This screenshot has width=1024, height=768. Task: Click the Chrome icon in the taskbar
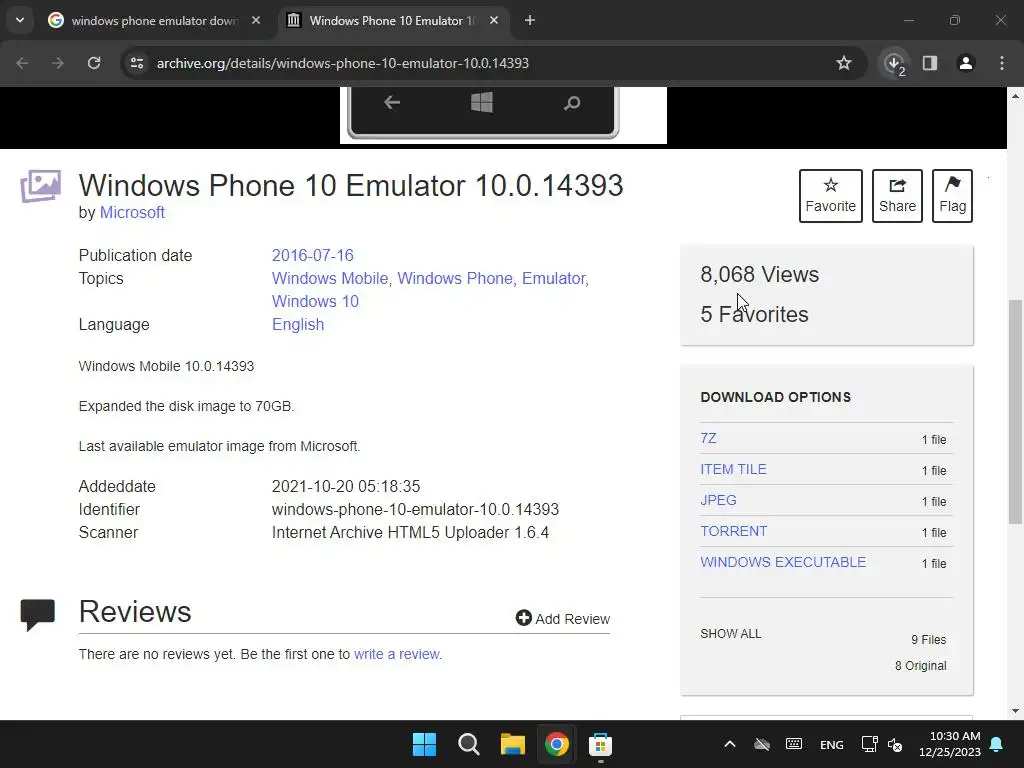pos(556,744)
